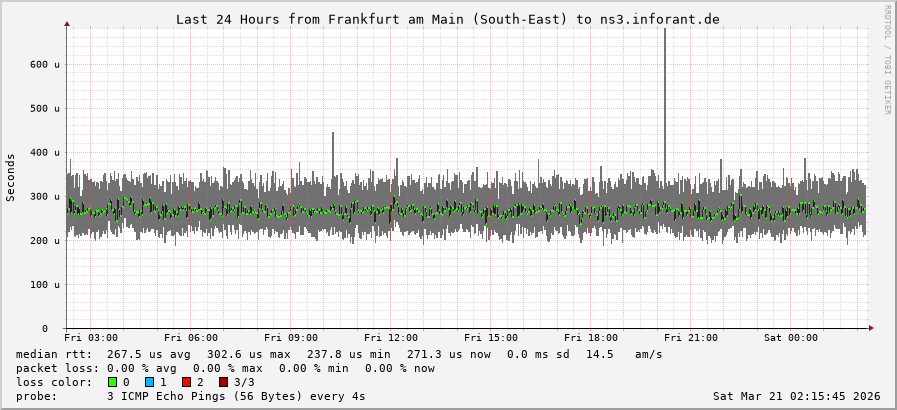Click the vertical Seconds axis label
Image resolution: width=897 pixels, height=410 pixels.
point(11,177)
